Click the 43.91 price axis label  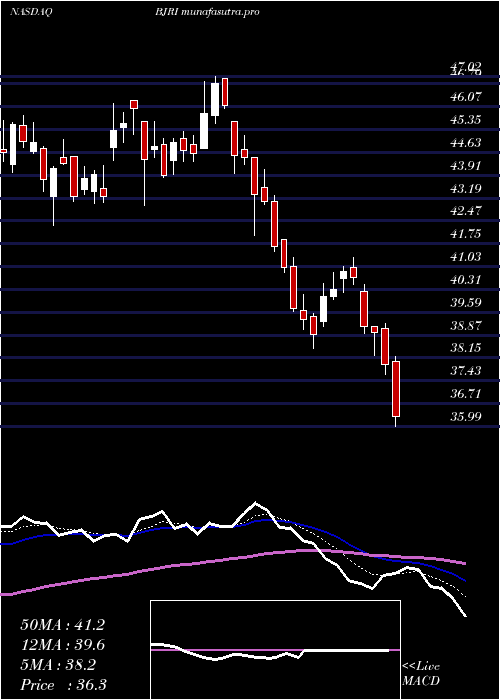[x=467, y=165]
